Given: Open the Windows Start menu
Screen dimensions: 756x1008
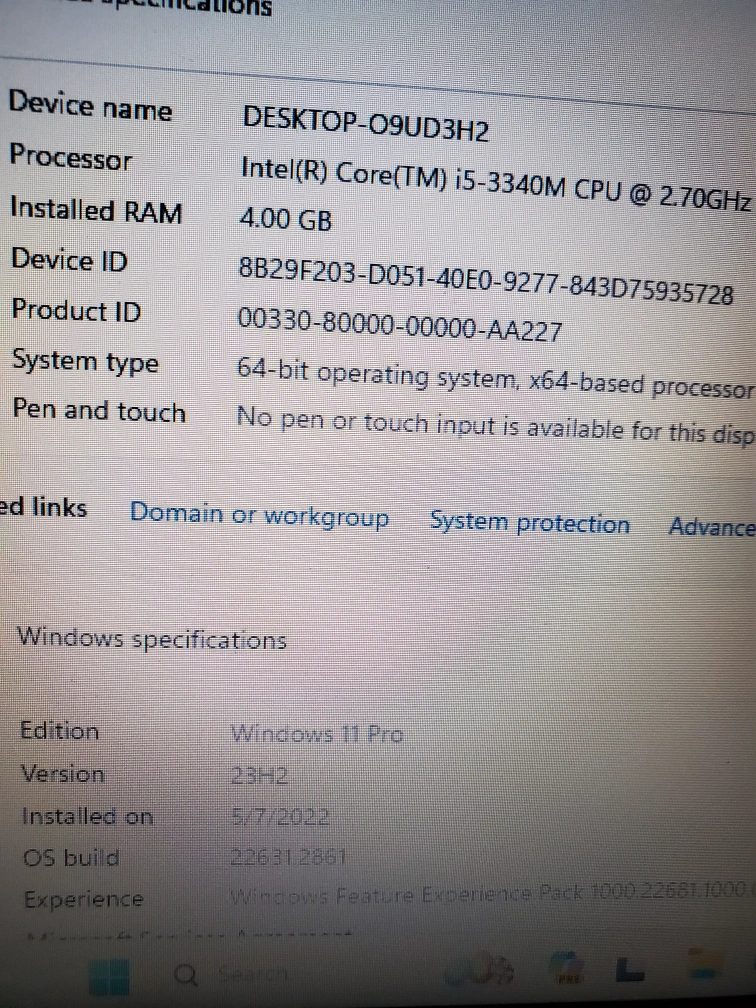Looking at the screenshot, I should (x=107, y=976).
